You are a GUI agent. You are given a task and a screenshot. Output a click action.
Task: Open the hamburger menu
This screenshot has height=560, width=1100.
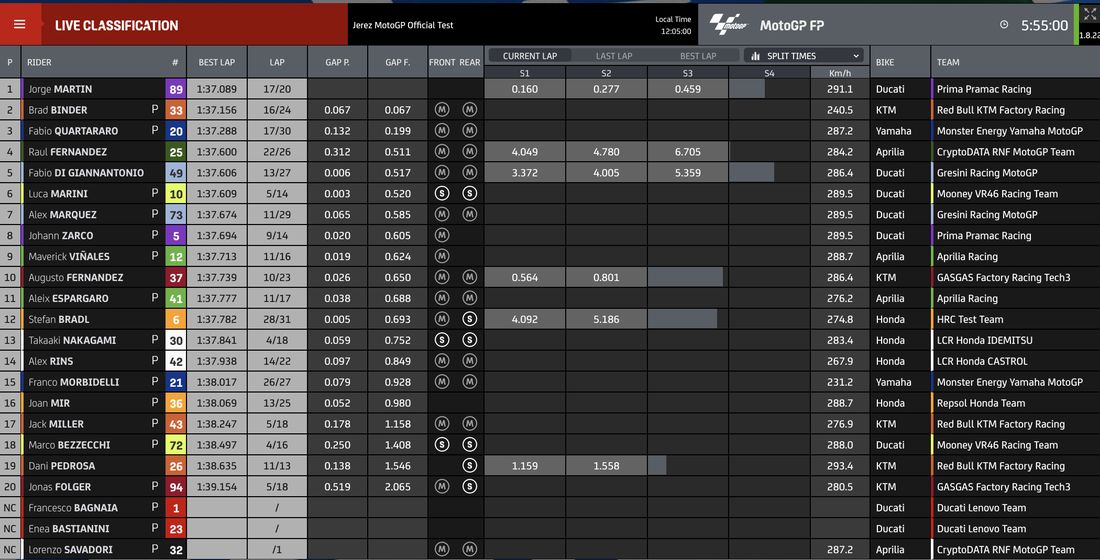[20, 25]
